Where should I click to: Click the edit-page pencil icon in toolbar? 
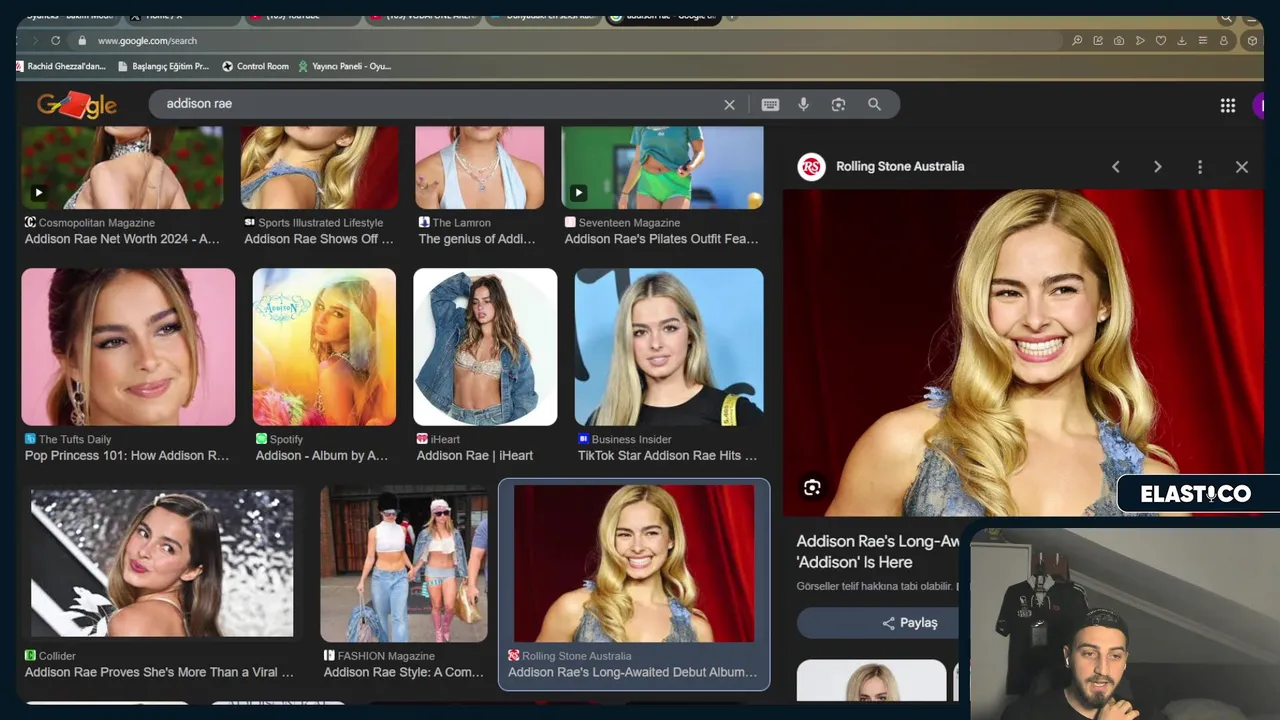(1098, 41)
